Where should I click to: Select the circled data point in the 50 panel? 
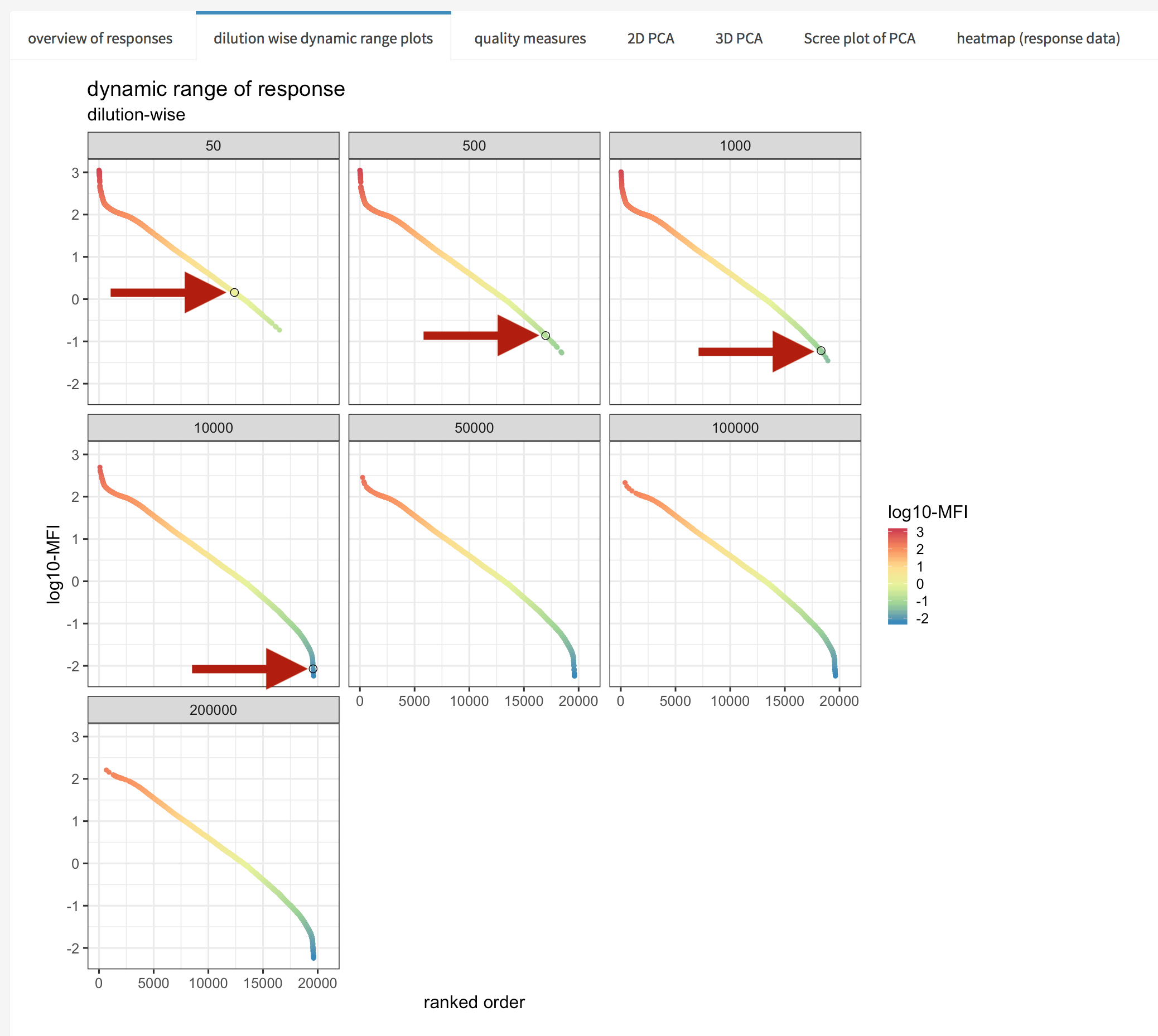(x=234, y=292)
